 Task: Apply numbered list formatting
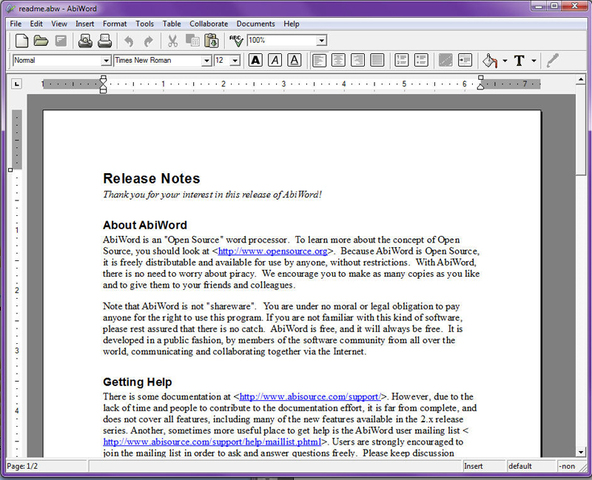401,60
